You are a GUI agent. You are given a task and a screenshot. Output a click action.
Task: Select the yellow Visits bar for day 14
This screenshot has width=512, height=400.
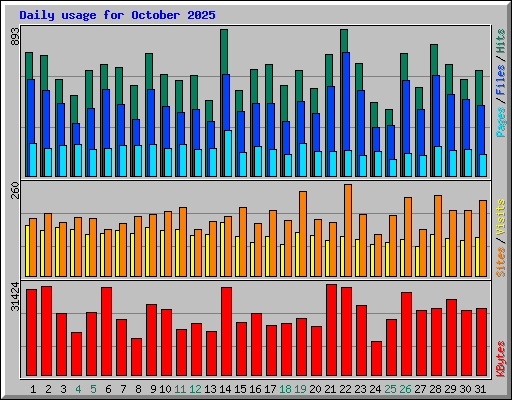click(222, 249)
